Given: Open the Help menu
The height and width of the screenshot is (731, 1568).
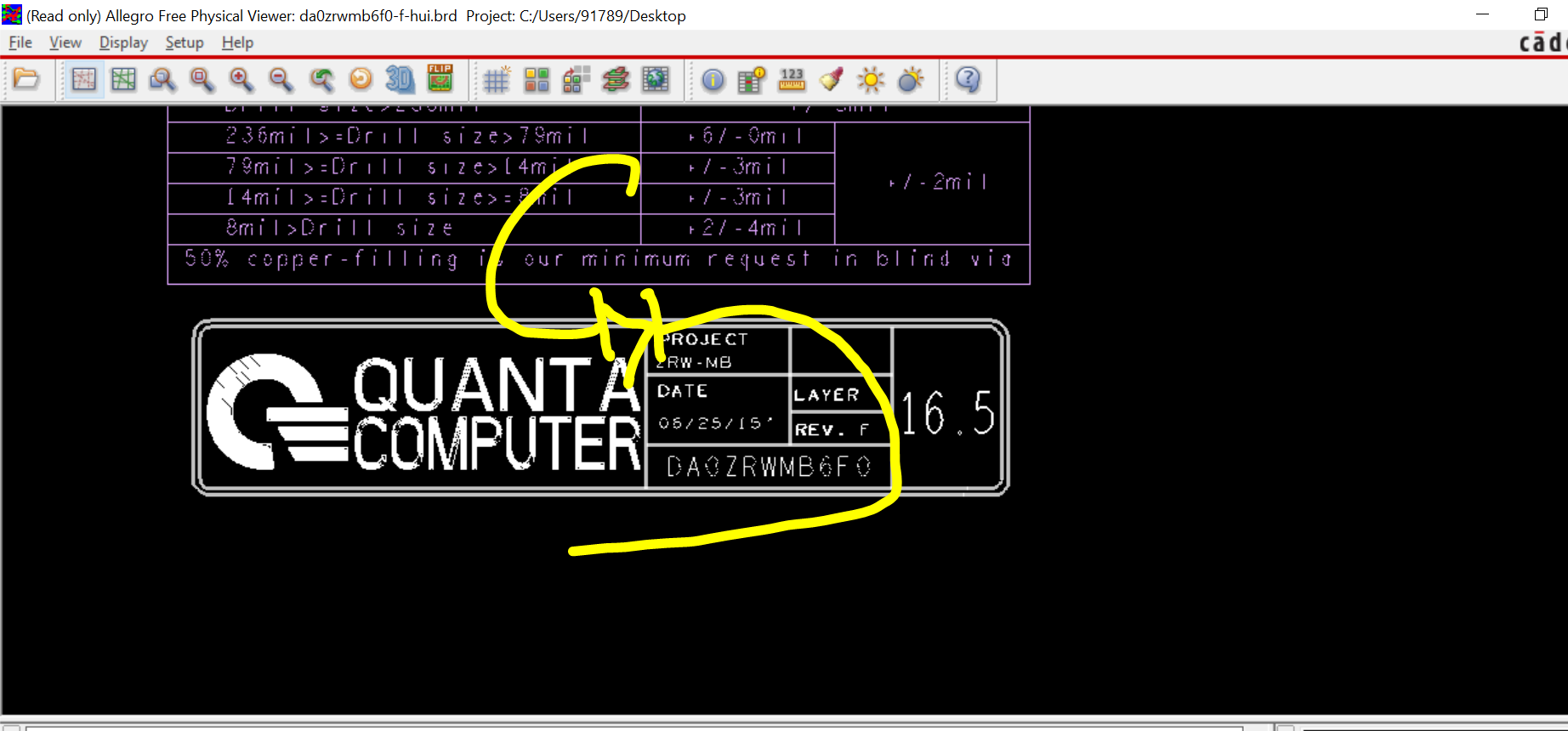Looking at the screenshot, I should tap(237, 42).
